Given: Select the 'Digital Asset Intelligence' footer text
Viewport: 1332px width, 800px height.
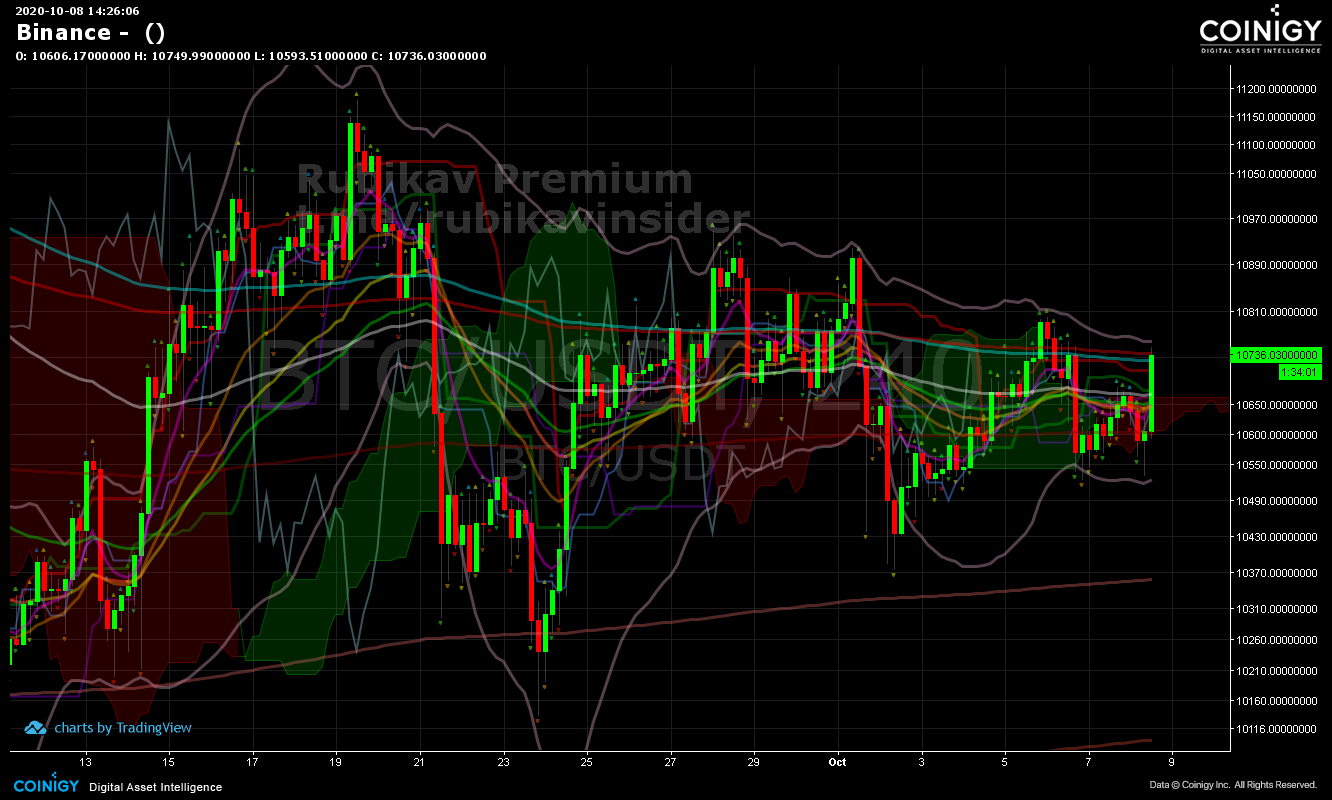Looking at the screenshot, I should point(155,787).
